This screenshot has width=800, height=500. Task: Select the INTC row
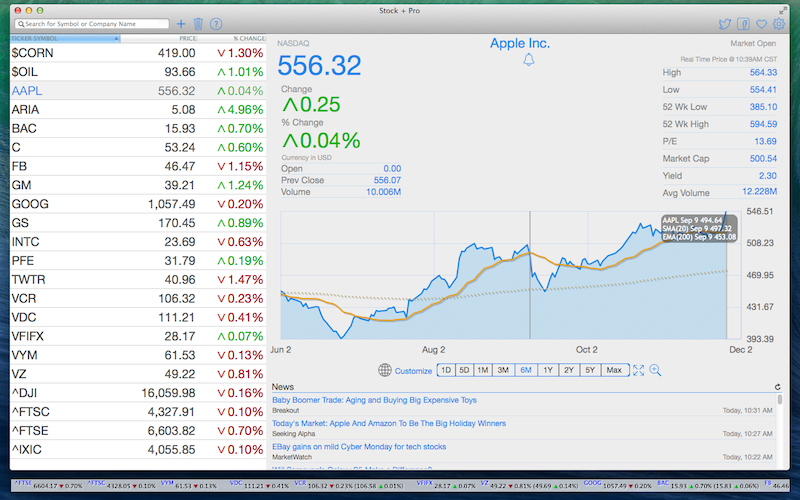[x=138, y=242]
